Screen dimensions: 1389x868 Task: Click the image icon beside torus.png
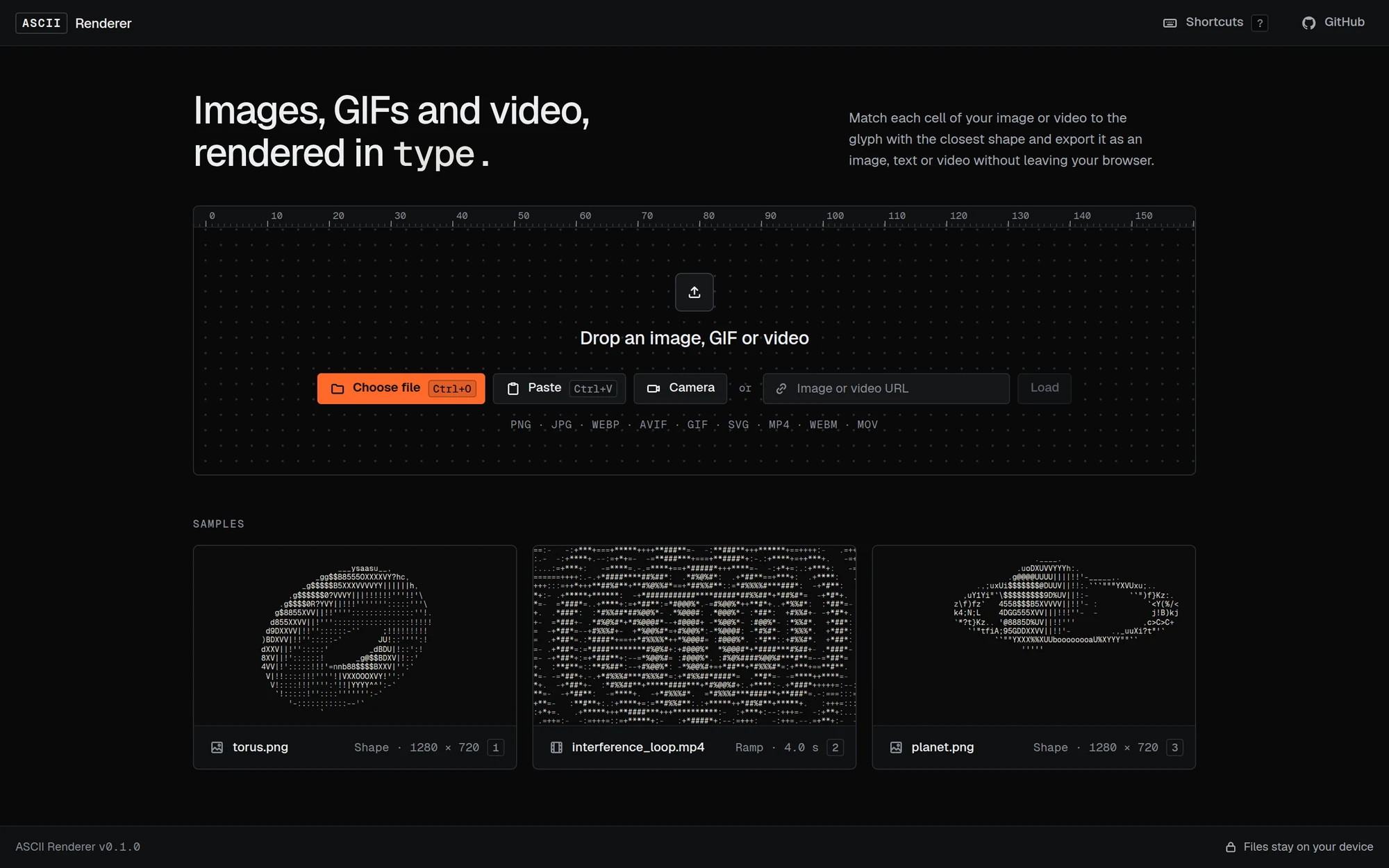coord(217,748)
